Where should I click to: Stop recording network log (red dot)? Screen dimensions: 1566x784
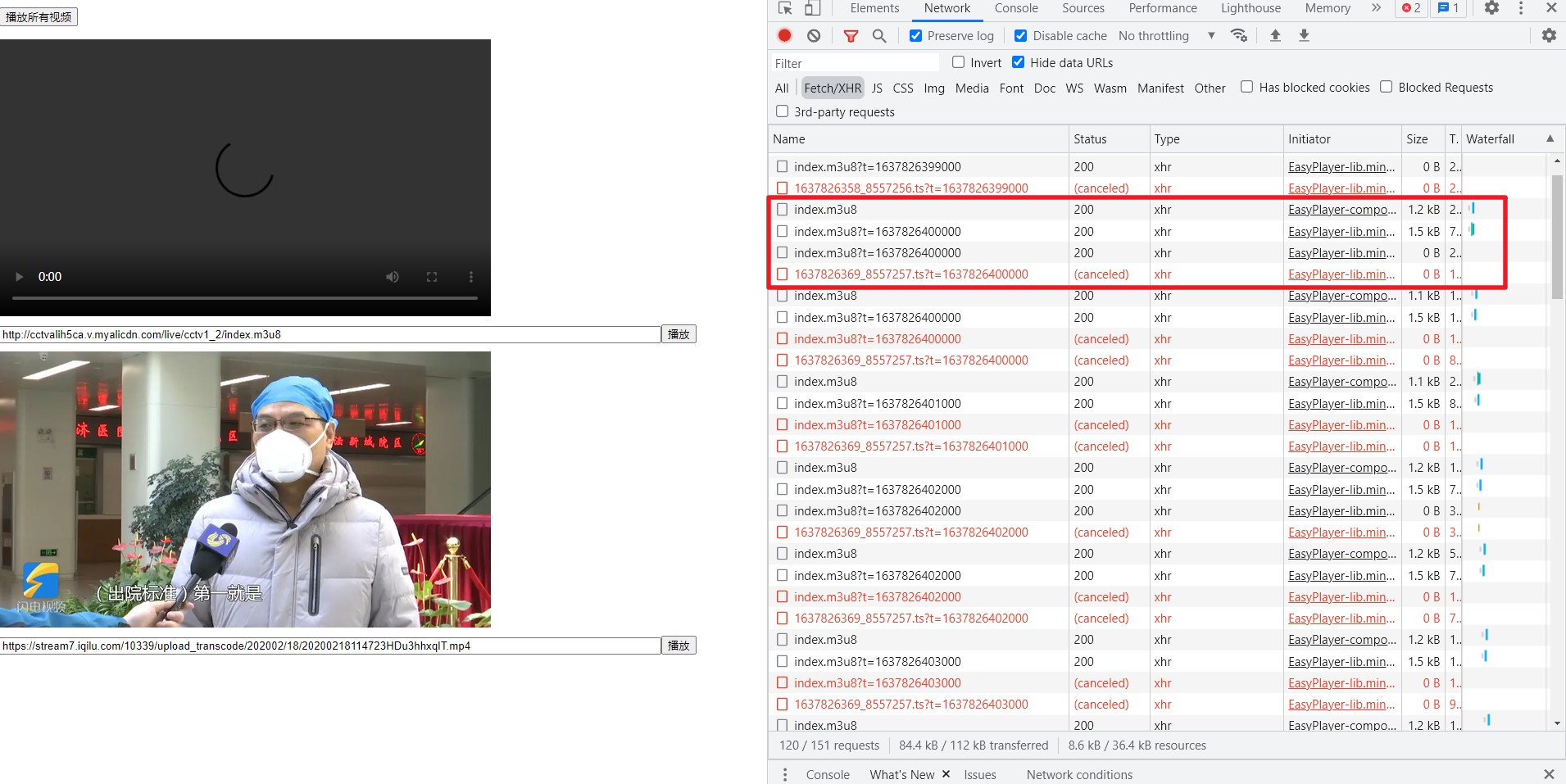click(x=784, y=35)
